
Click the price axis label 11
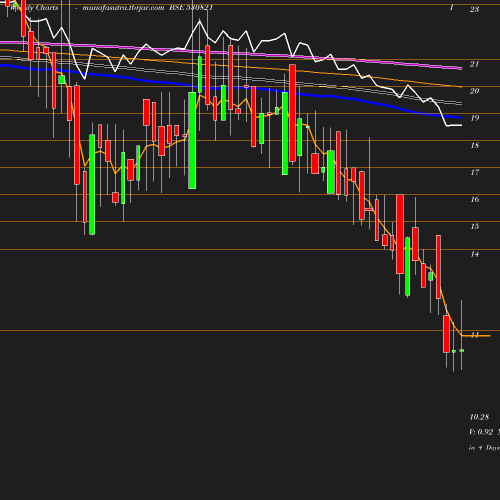click(475, 335)
